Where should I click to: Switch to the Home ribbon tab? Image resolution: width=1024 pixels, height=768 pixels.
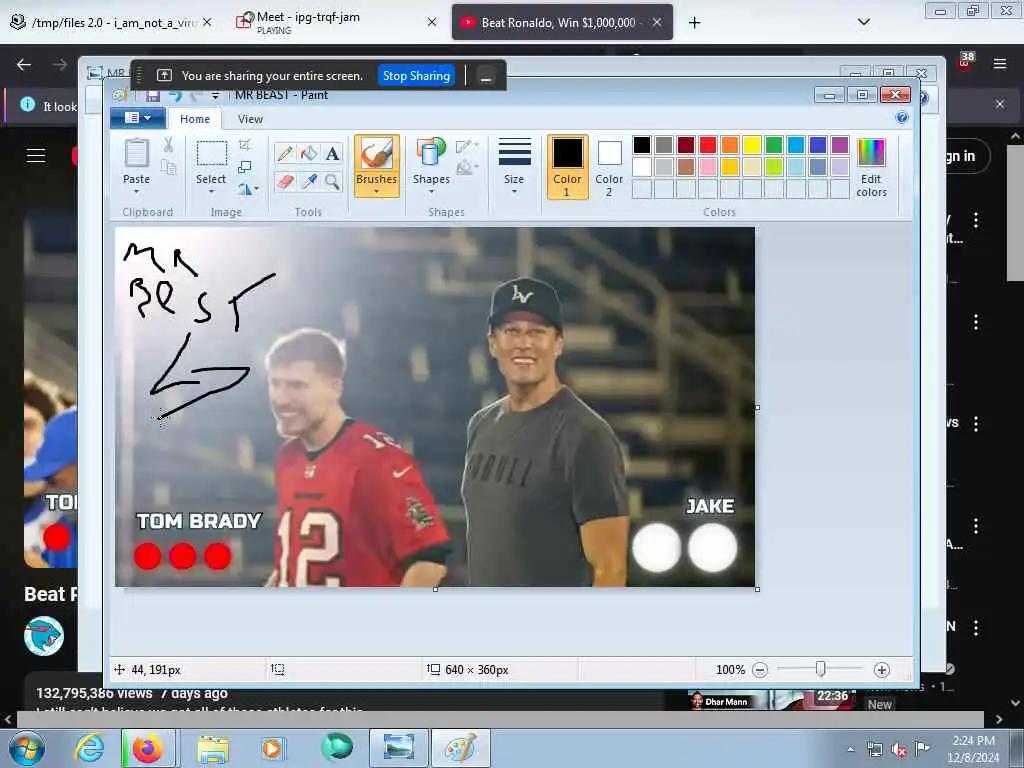point(195,119)
